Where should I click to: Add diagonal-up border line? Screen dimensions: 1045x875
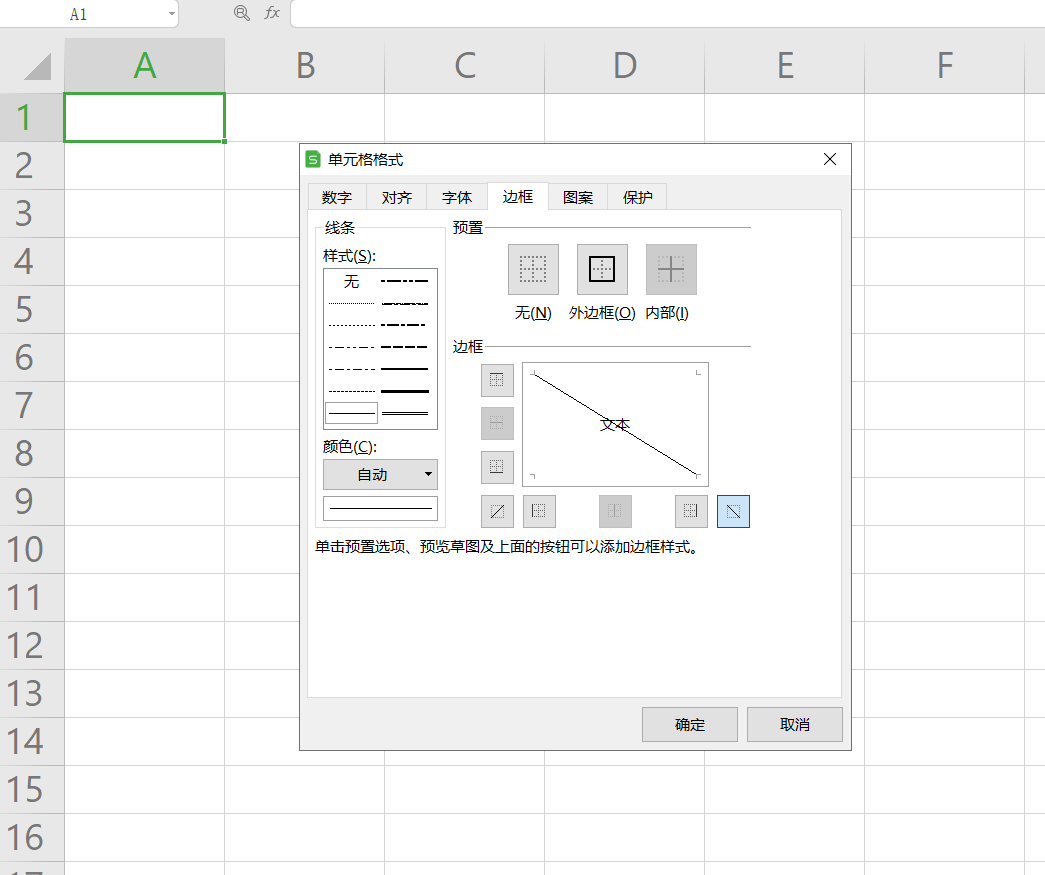coord(497,511)
